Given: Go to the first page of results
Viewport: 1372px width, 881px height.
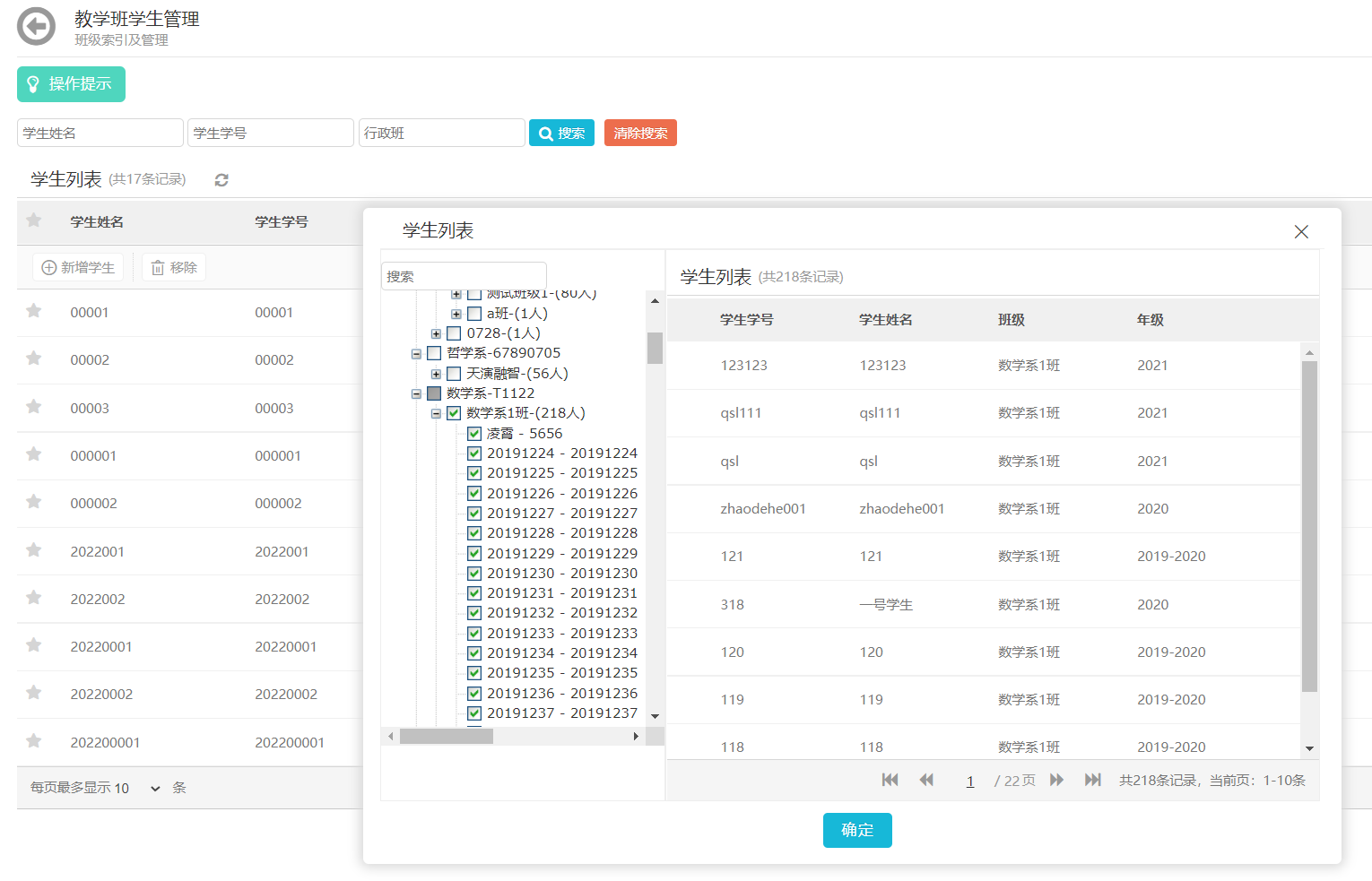Looking at the screenshot, I should [x=890, y=780].
